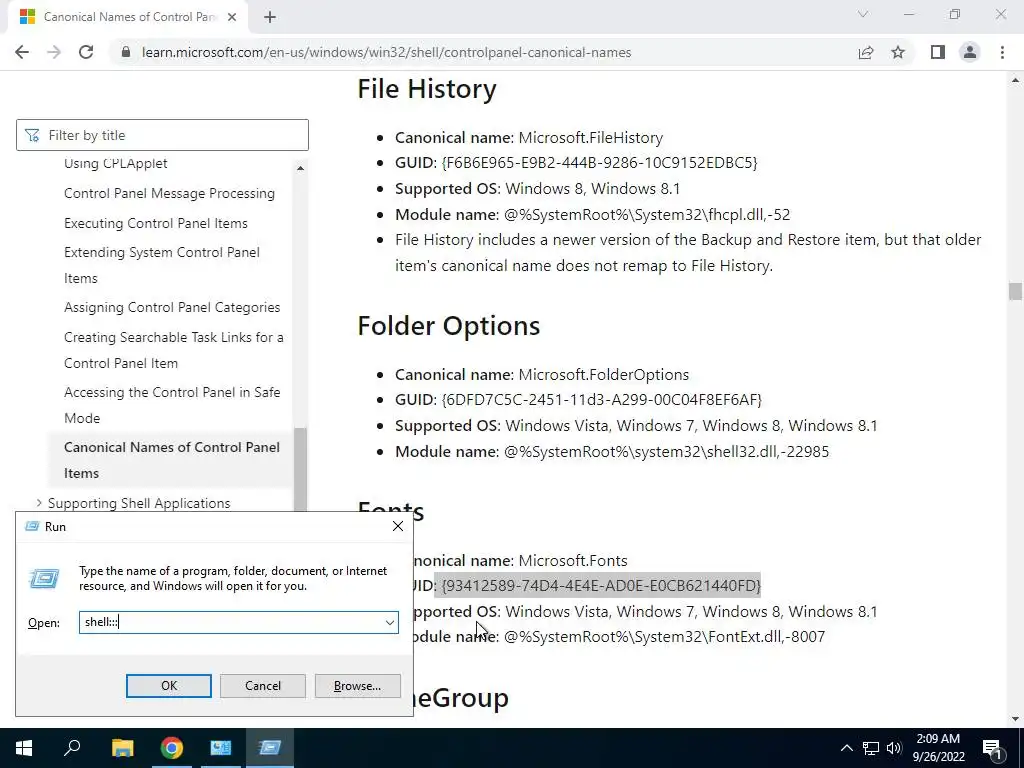Image resolution: width=1024 pixels, height=768 pixels.
Task: Click Browse in Run dialog
Action: (357, 686)
